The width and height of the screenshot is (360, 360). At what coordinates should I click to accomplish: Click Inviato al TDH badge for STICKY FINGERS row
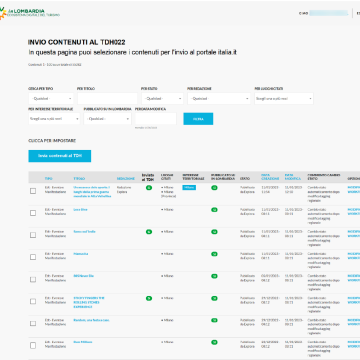tap(149, 298)
